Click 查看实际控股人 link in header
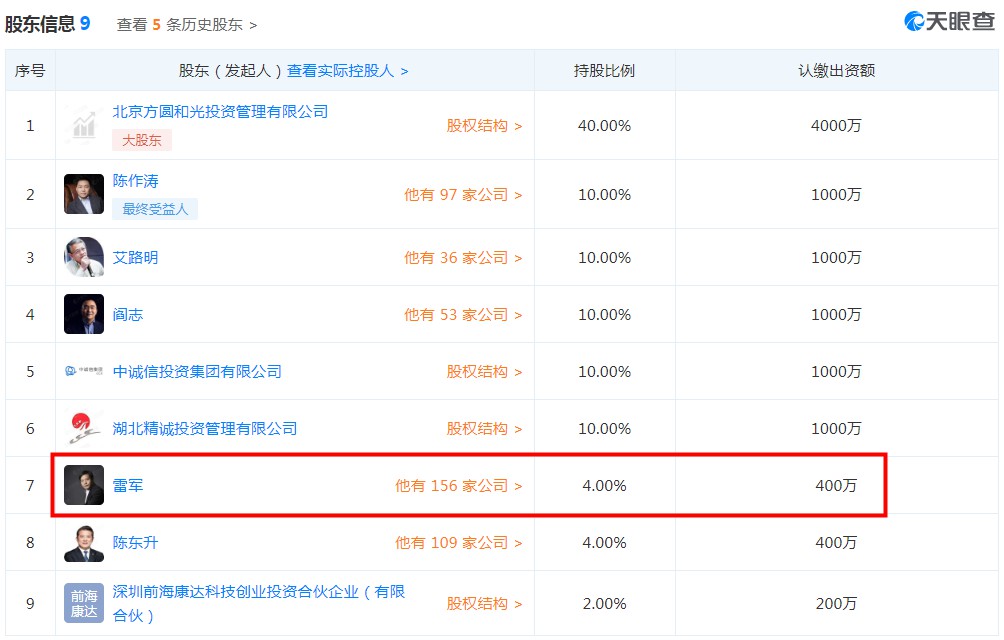The height and width of the screenshot is (640, 1004). pyautogui.click(x=348, y=70)
